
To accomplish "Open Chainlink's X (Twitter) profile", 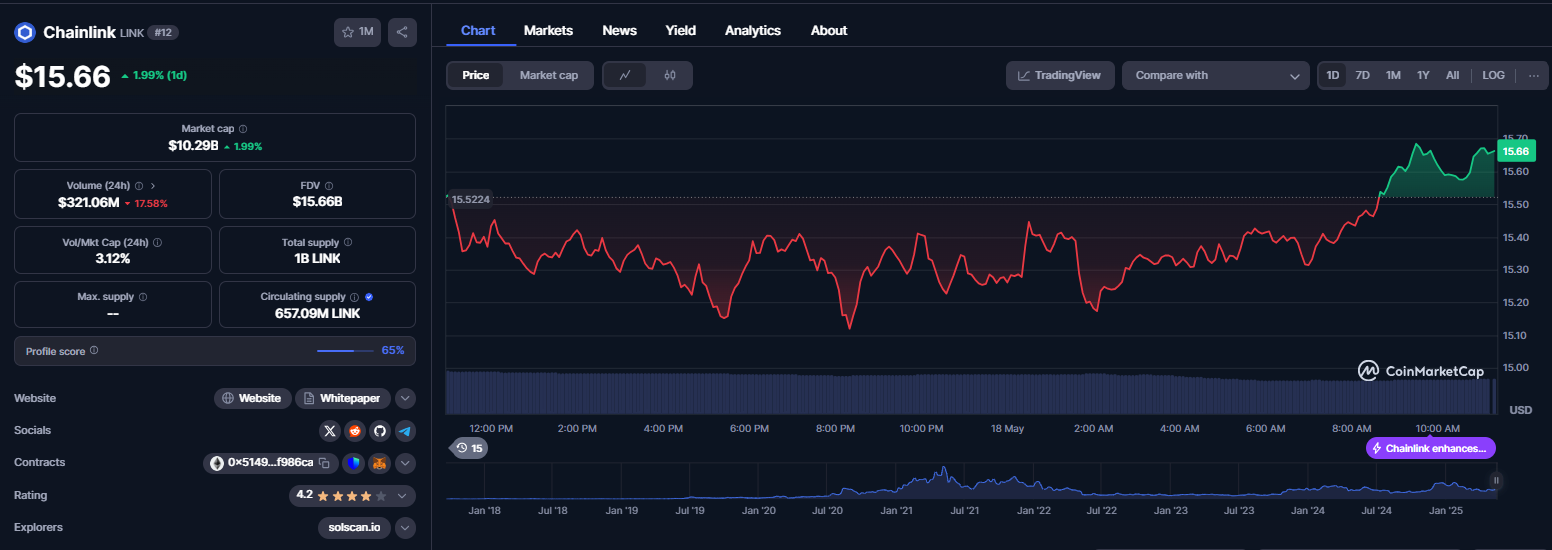I will [330, 431].
